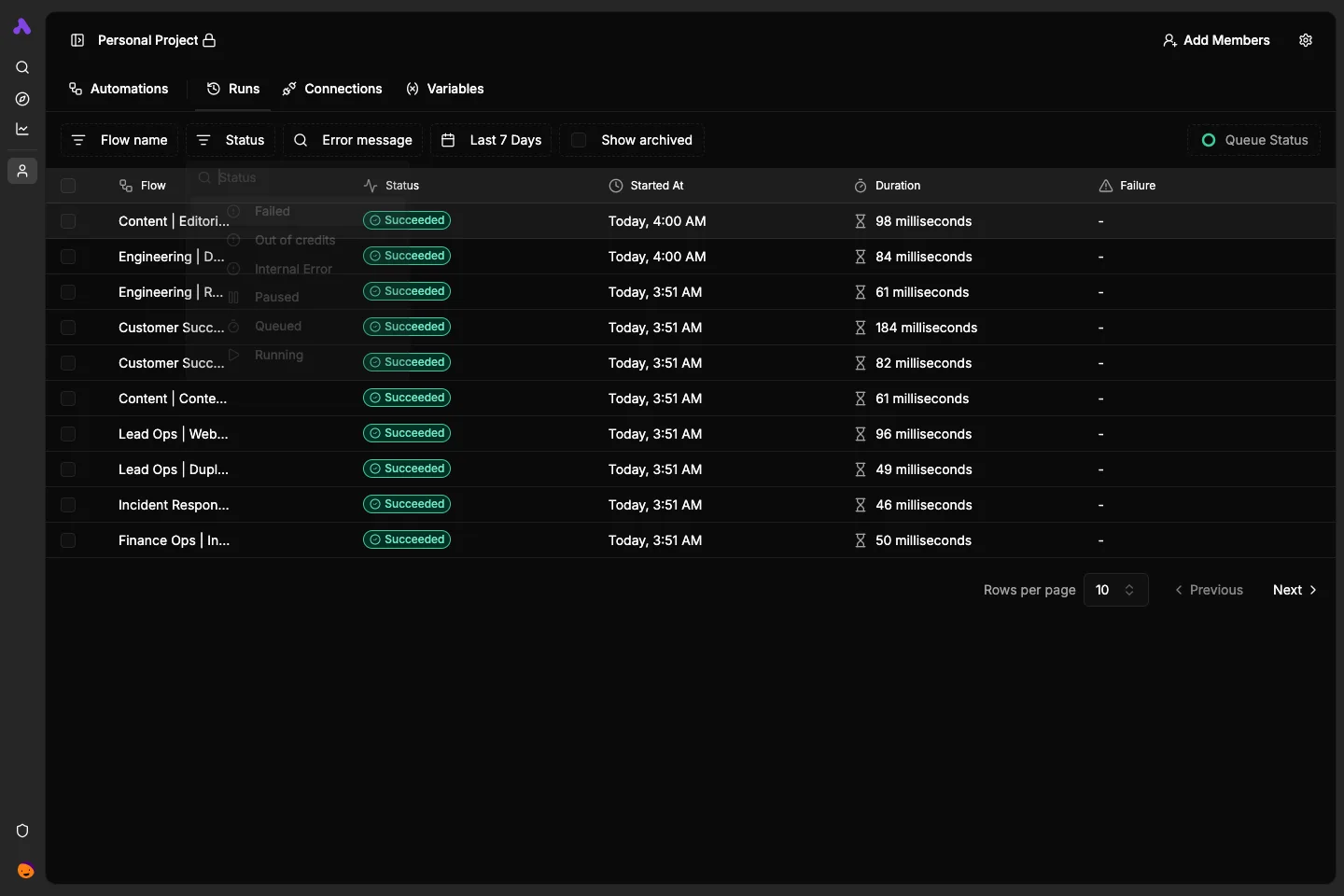This screenshot has height=896, width=1344.
Task: Switch to the Automations tab
Action: tap(119, 89)
